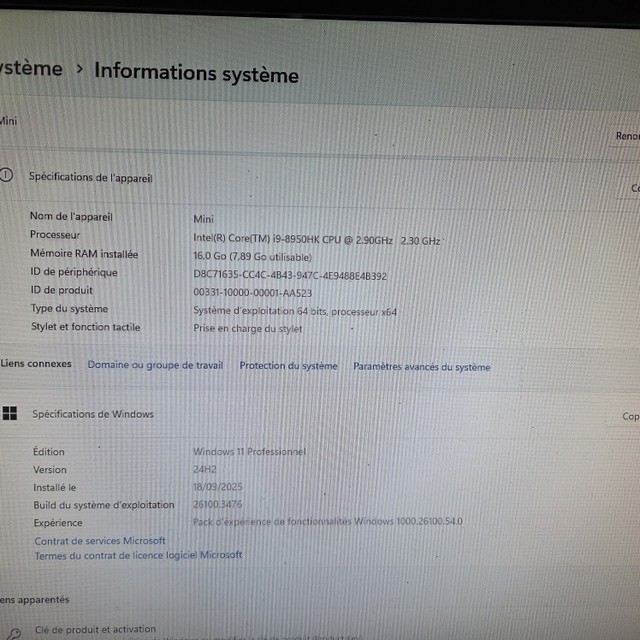Open Domaine ou groupe de travail link
The width and height of the screenshot is (640, 640).
156,364
